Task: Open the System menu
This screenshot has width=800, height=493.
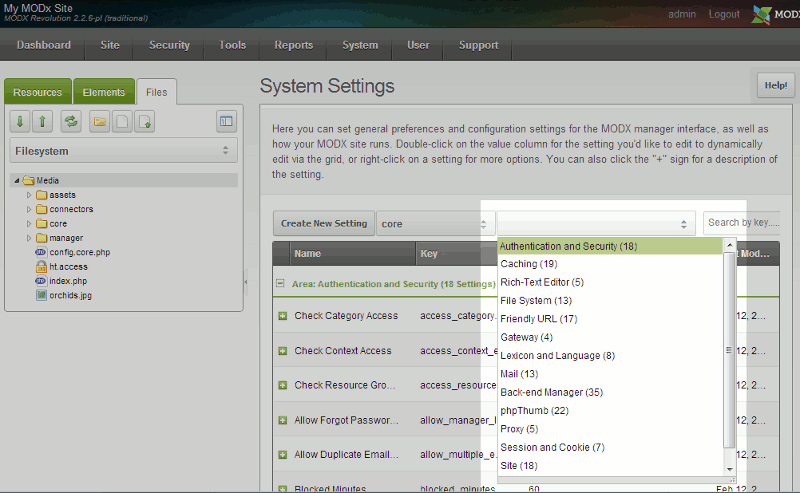Action: click(x=360, y=45)
